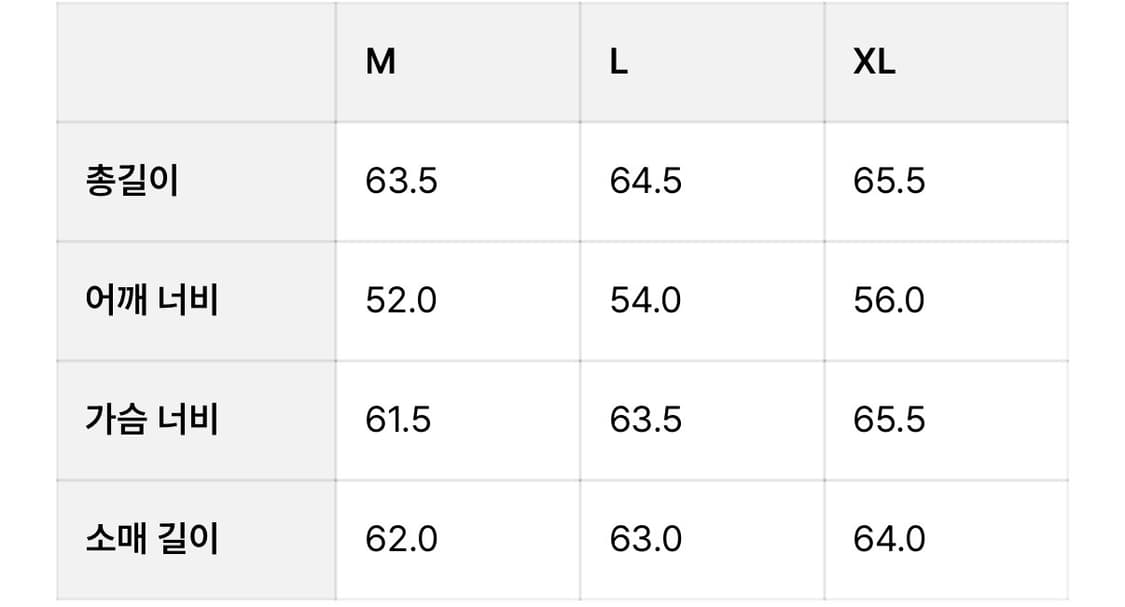Click the M 어깨 너비 value 52.0

coord(401,300)
